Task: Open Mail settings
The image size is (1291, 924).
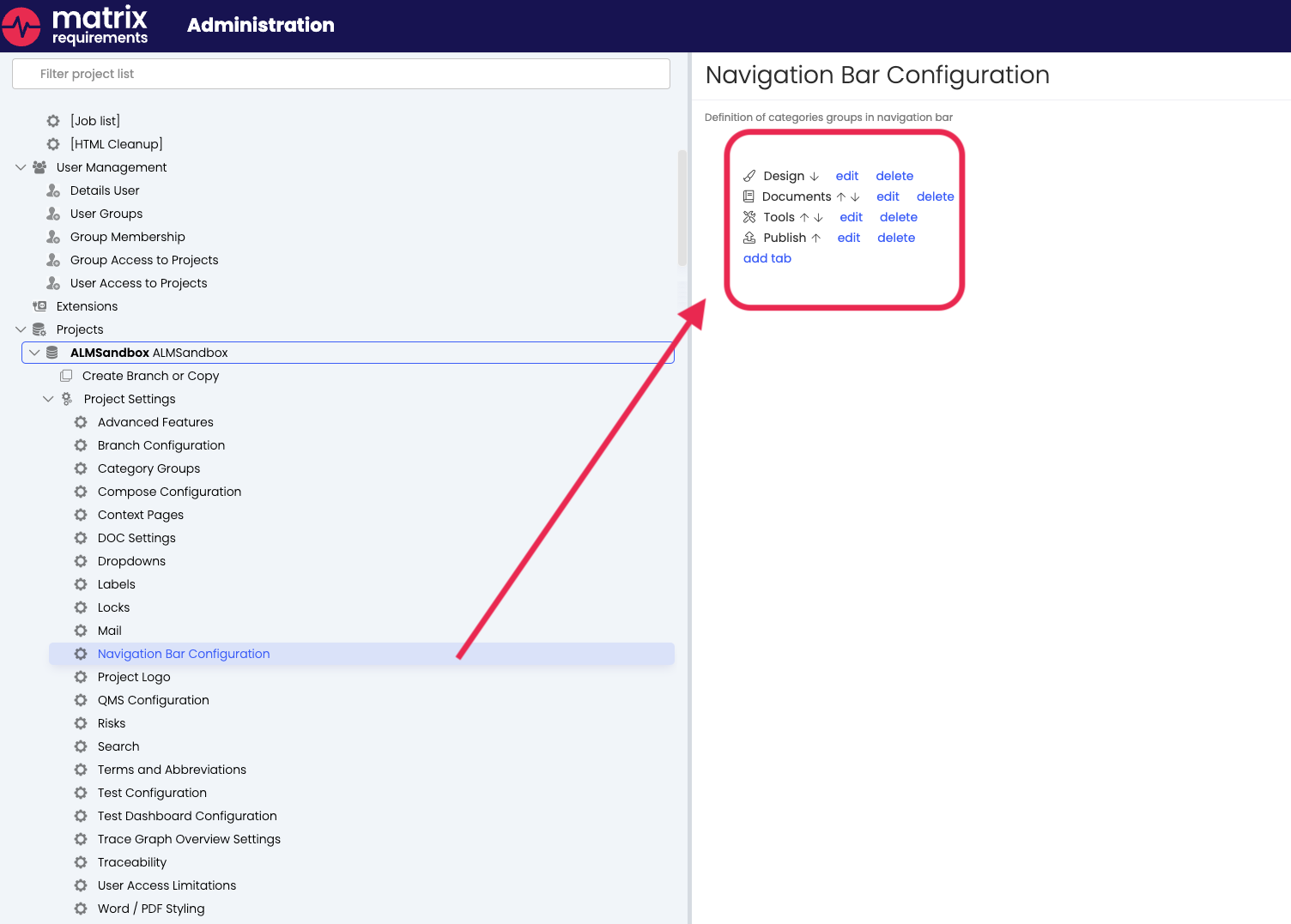Action: coord(110,631)
